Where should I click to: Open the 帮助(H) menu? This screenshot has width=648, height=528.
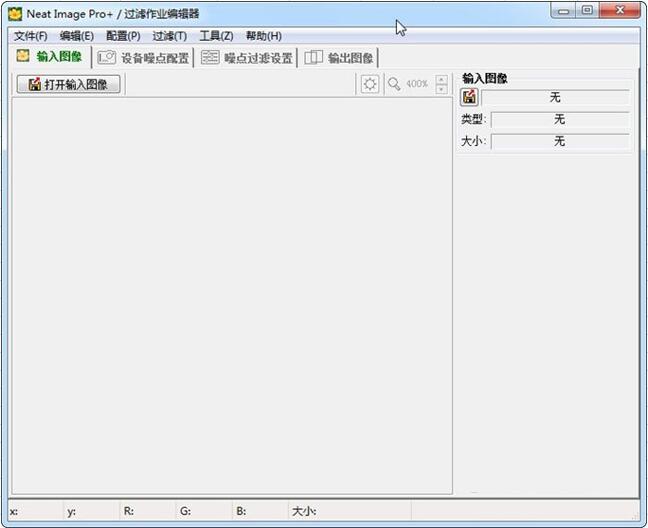click(x=264, y=36)
